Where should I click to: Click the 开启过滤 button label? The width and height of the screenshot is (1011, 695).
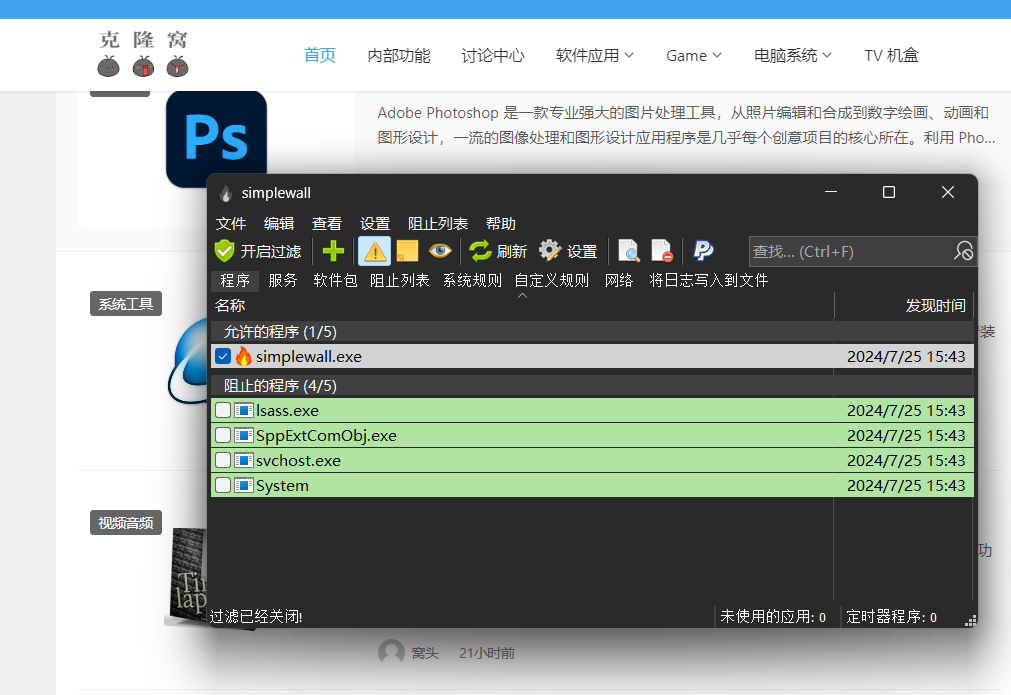(271, 251)
